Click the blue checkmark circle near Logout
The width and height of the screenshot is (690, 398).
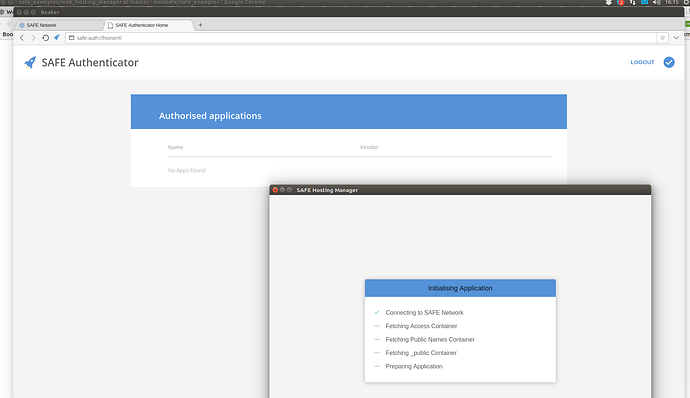[669, 63]
